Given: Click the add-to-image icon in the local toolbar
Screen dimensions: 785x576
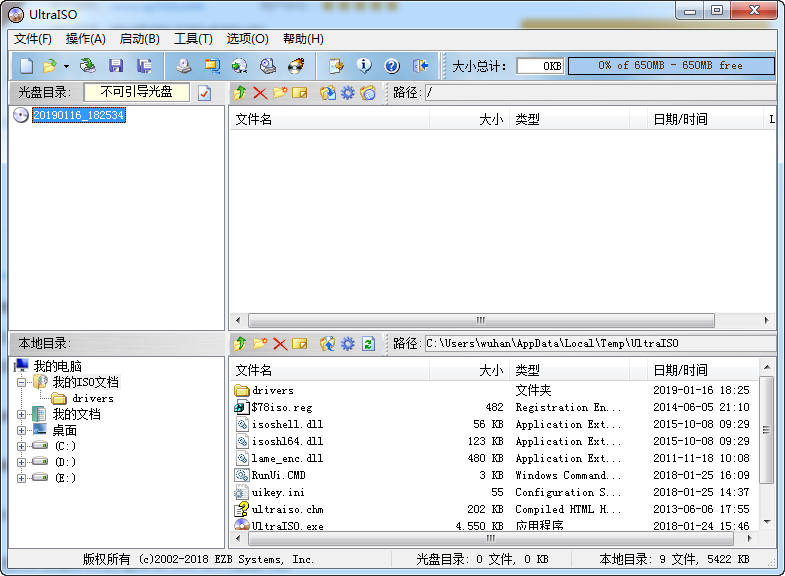Looking at the screenshot, I should pyautogui.click(x=328, y=344).
